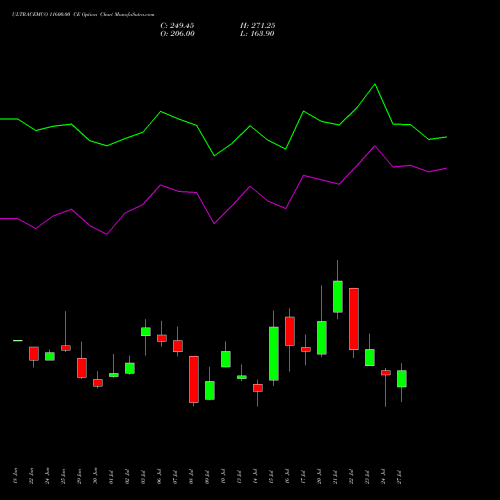Click the ULTRACEMCO CE Option chart title
The width and height of the screenshot is (500, 500).
(x=83, y=15)
